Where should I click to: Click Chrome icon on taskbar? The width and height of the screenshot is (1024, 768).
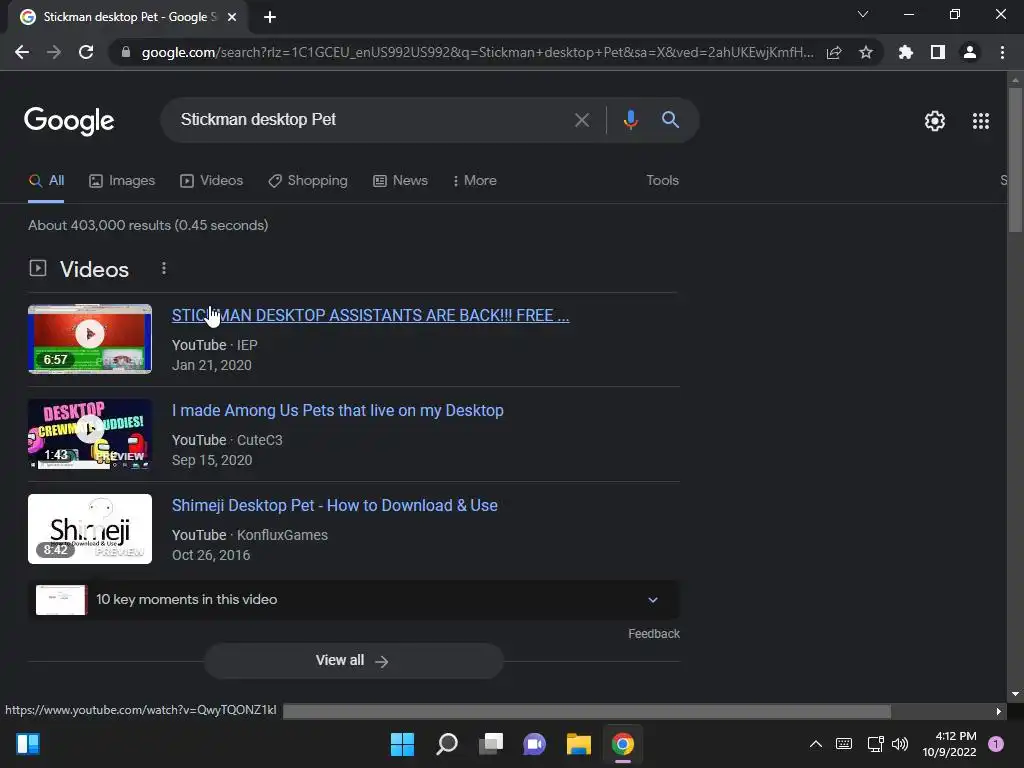622,744
